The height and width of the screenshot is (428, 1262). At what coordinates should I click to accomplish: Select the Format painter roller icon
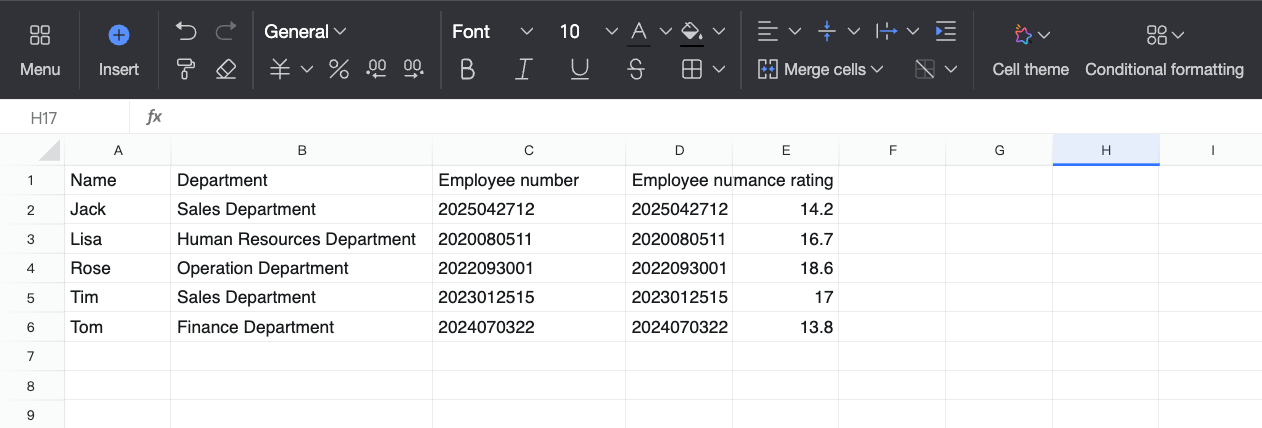click(x=186, y=69)
